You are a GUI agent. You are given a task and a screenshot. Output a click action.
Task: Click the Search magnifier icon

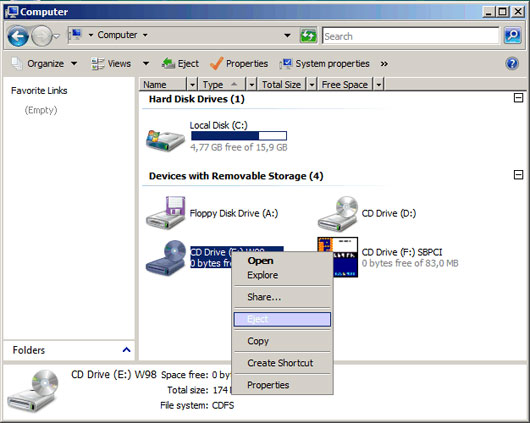coord(512,36)
